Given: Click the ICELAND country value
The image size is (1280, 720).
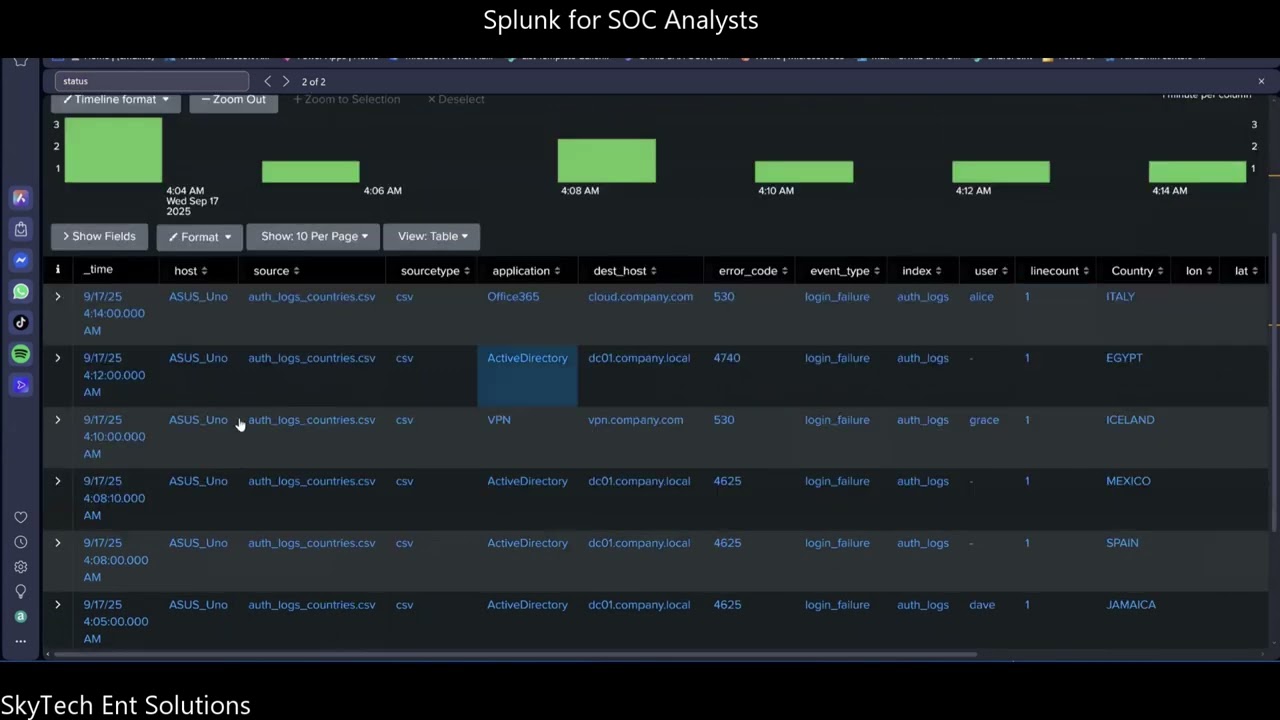Looking at the screenshot, I should (x=1130, y=420).
